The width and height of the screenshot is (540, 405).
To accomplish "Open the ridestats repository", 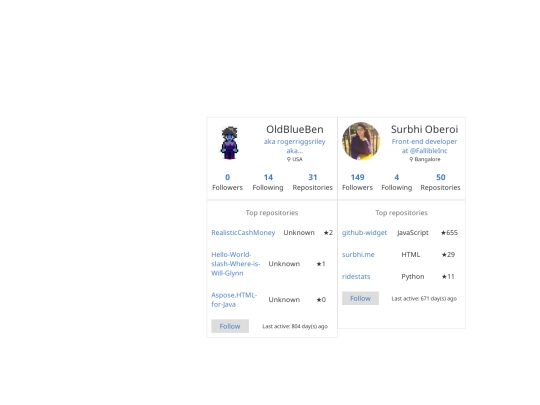I will (356, 277).
